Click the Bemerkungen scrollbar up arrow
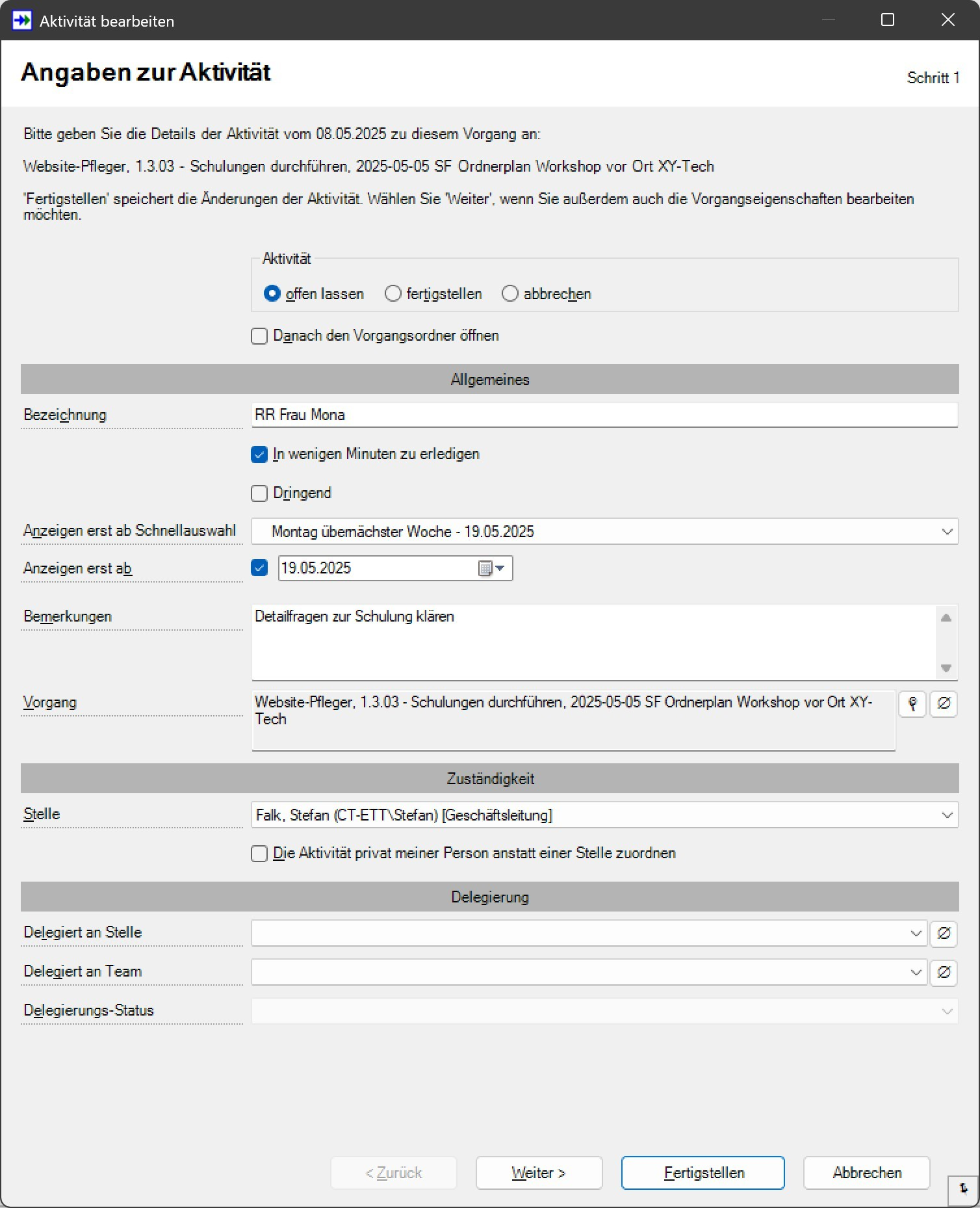The image size is (980, 1208). pyautogui.click(x=946, y=618)
